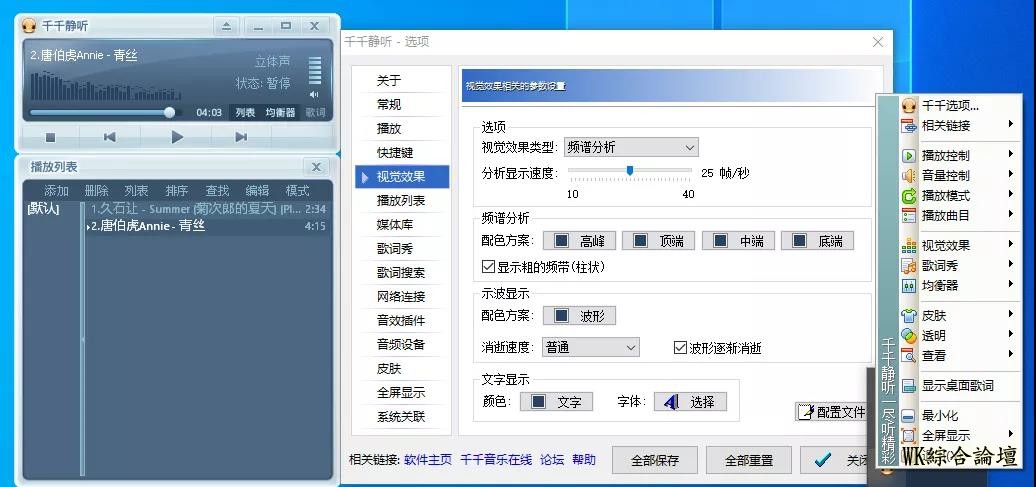This screenshot has width=1036, height=487.
Task: Open the 帮助 link
Action: (584, 459)
